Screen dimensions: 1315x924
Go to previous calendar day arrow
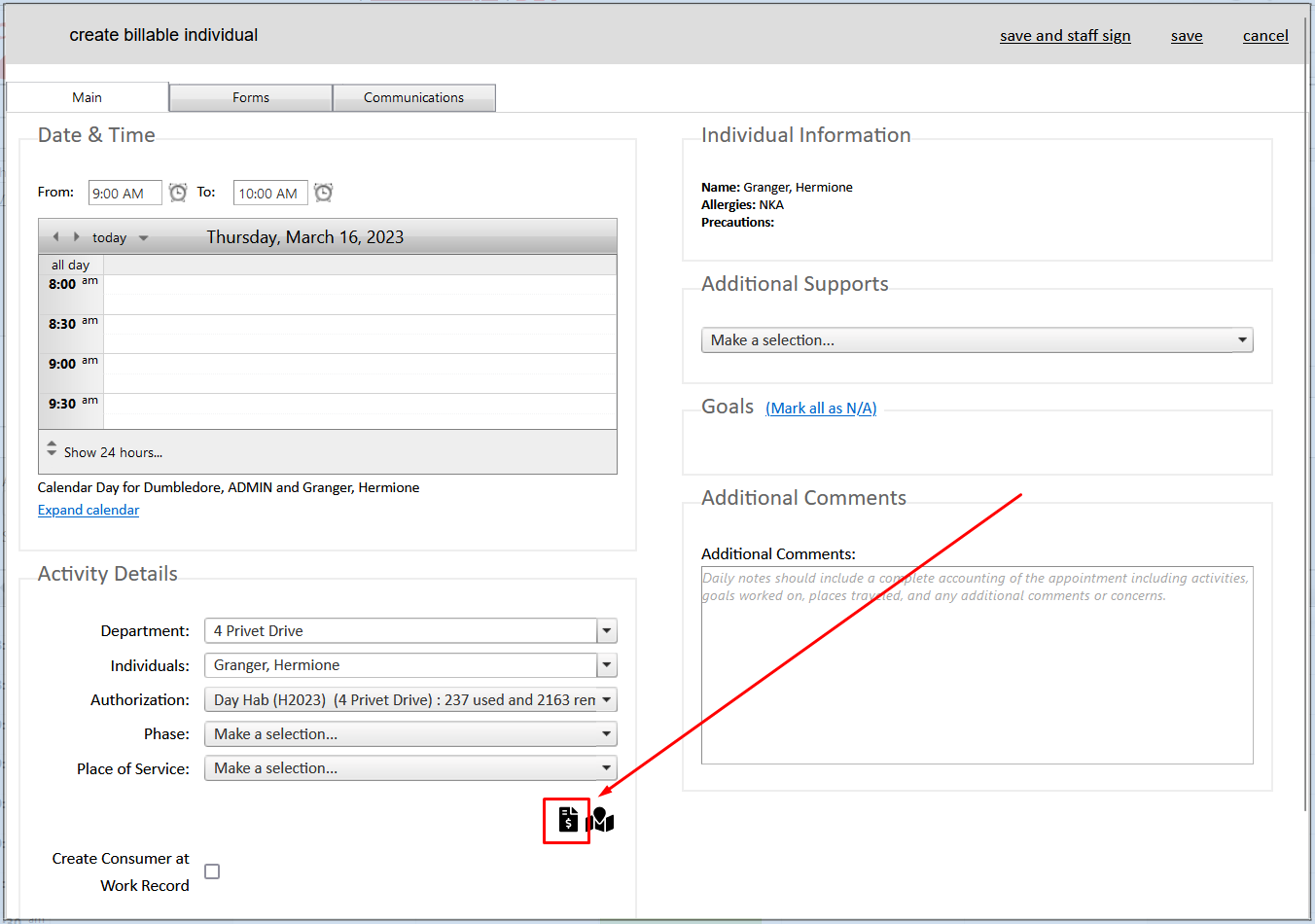[x=55, y=236]
